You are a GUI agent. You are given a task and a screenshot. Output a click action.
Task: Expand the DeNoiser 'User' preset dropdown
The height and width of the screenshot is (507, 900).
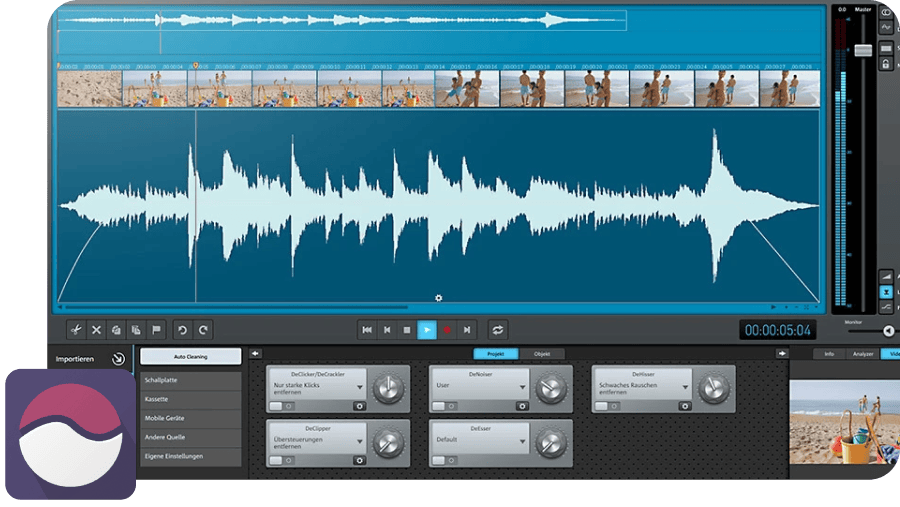click(x=524, y=386)
